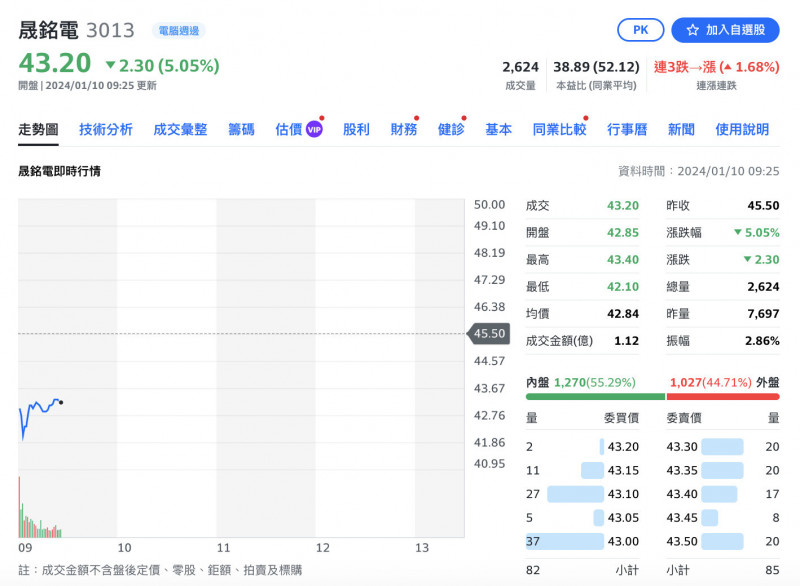The image size is (800, 586).
Task: Click the 連3跌→漲 streak indicator
Action: click(716, 67)
